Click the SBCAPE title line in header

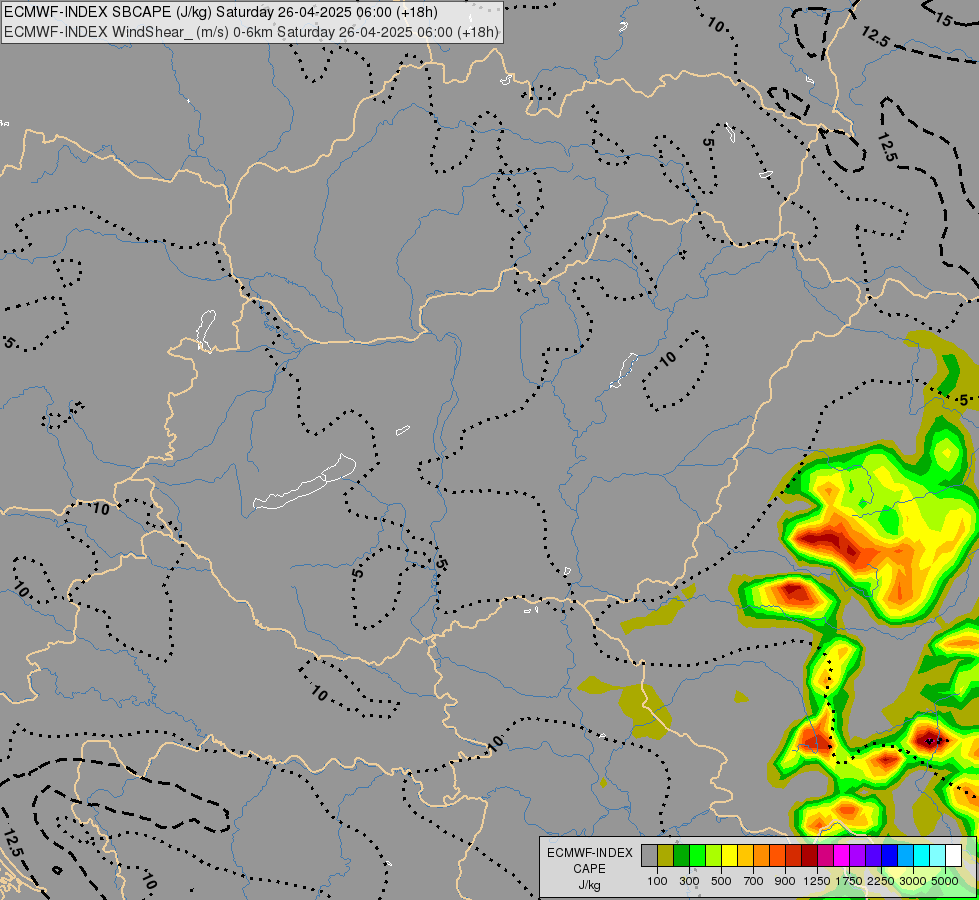[221, 12]
